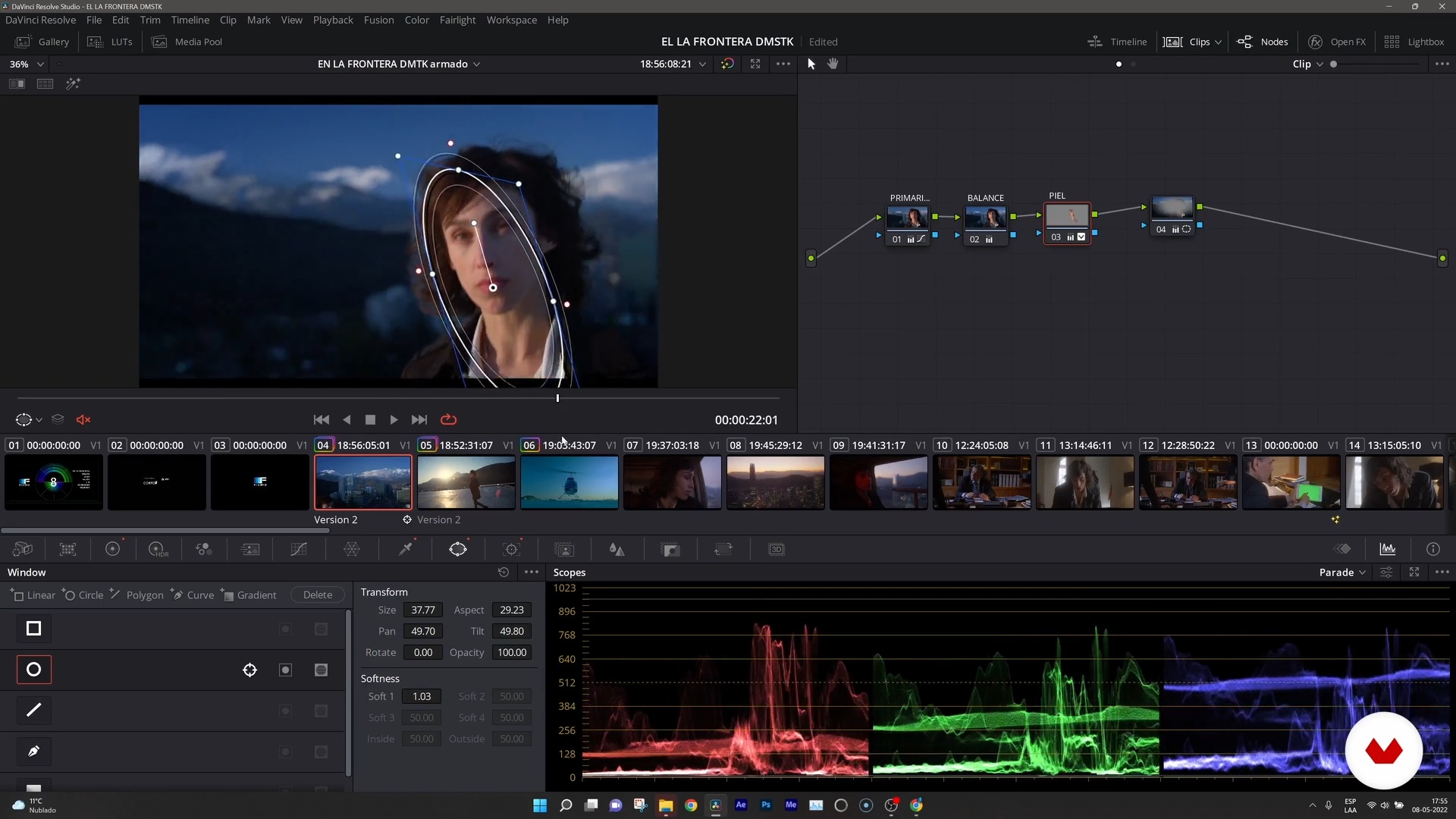This screenshot has height=819, width=1456.
Task: Reset the Window palette settings
Action: click(x=504, y=573)
